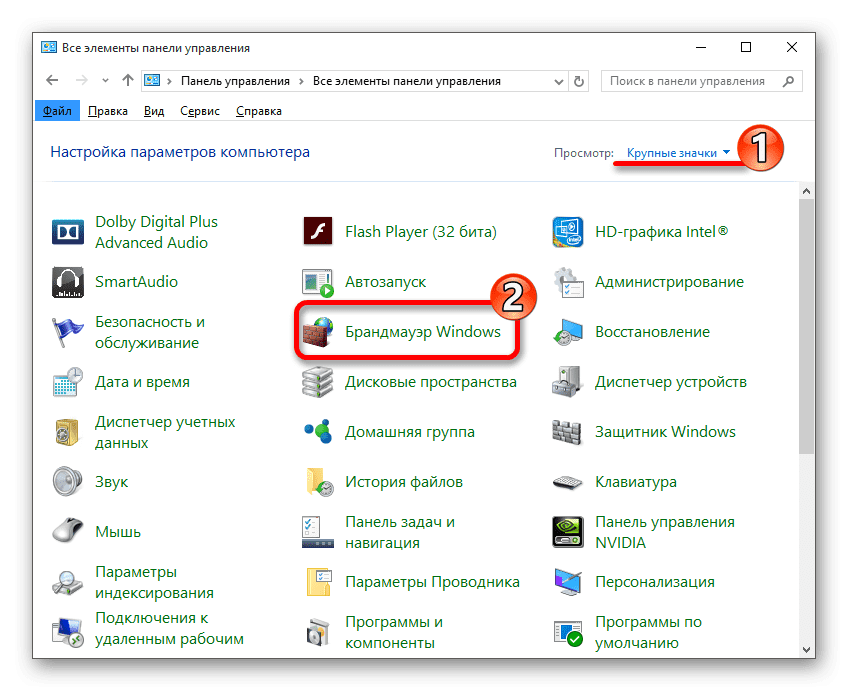Open the recent locations dropdown arrow
848x691 pixels.
[x=105, y=81]
